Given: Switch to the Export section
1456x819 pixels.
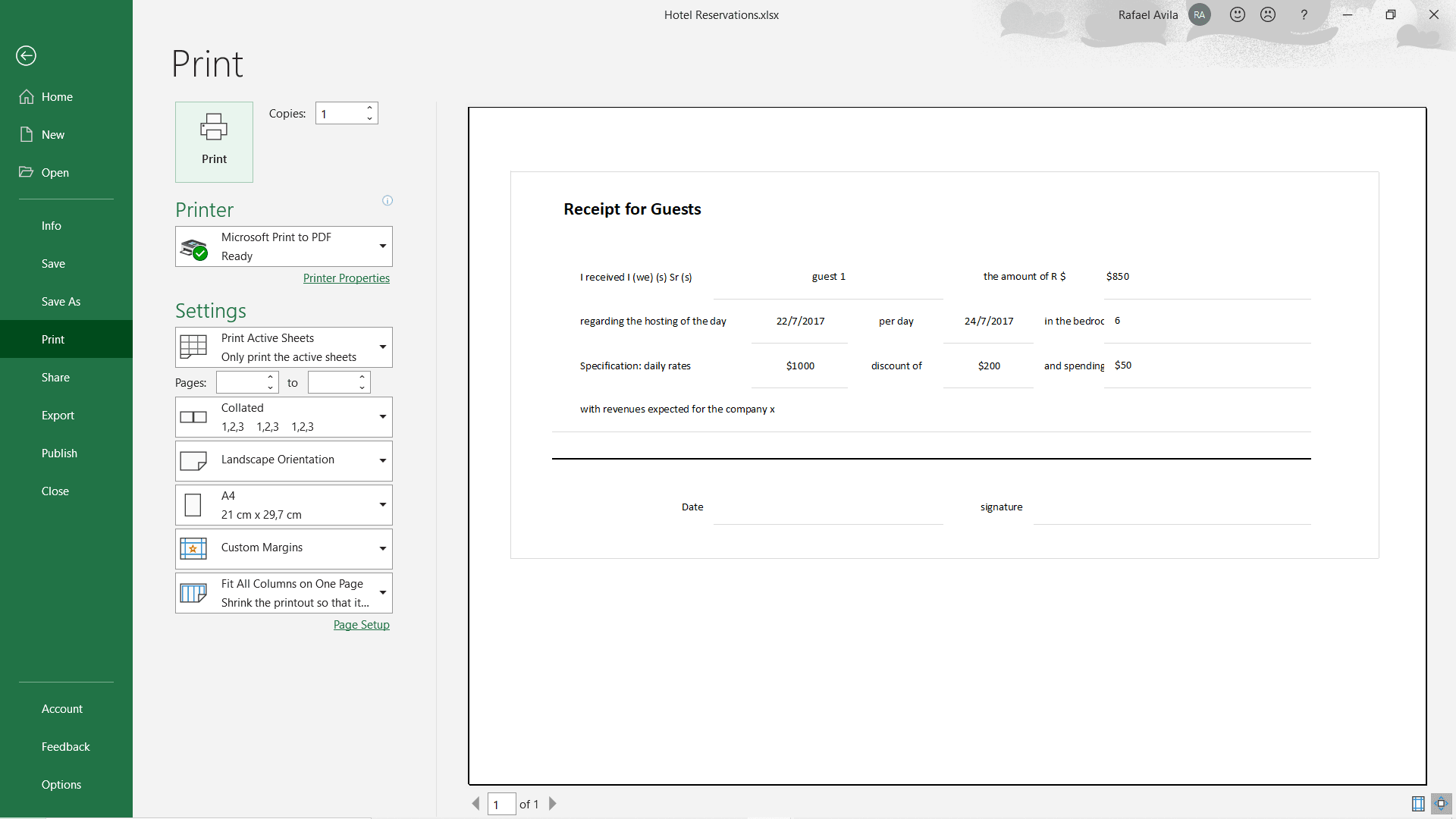Looking at the screenshot, I should (x=58, y=415).
